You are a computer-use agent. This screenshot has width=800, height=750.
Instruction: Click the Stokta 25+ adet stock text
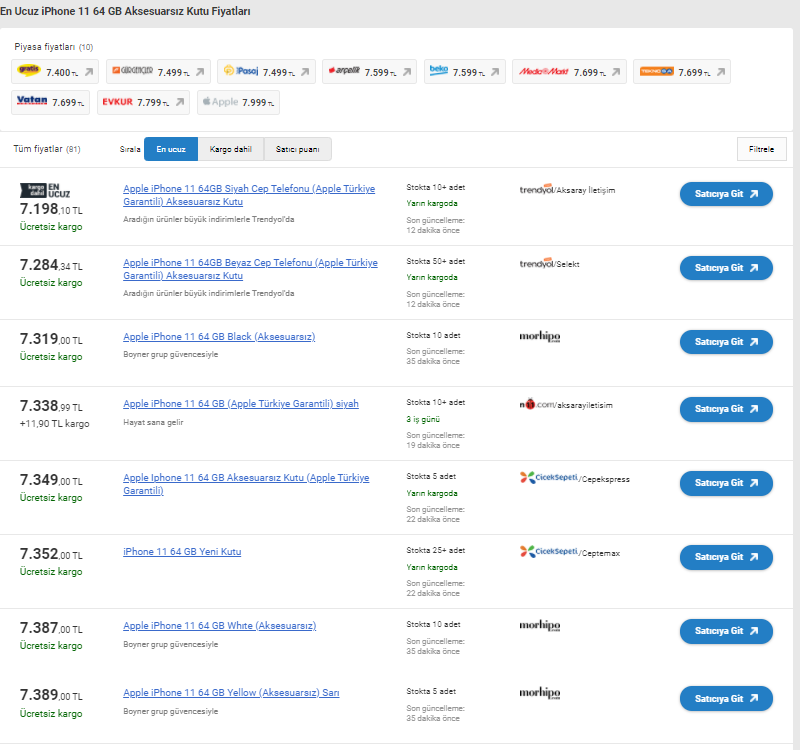pos(436,550)
